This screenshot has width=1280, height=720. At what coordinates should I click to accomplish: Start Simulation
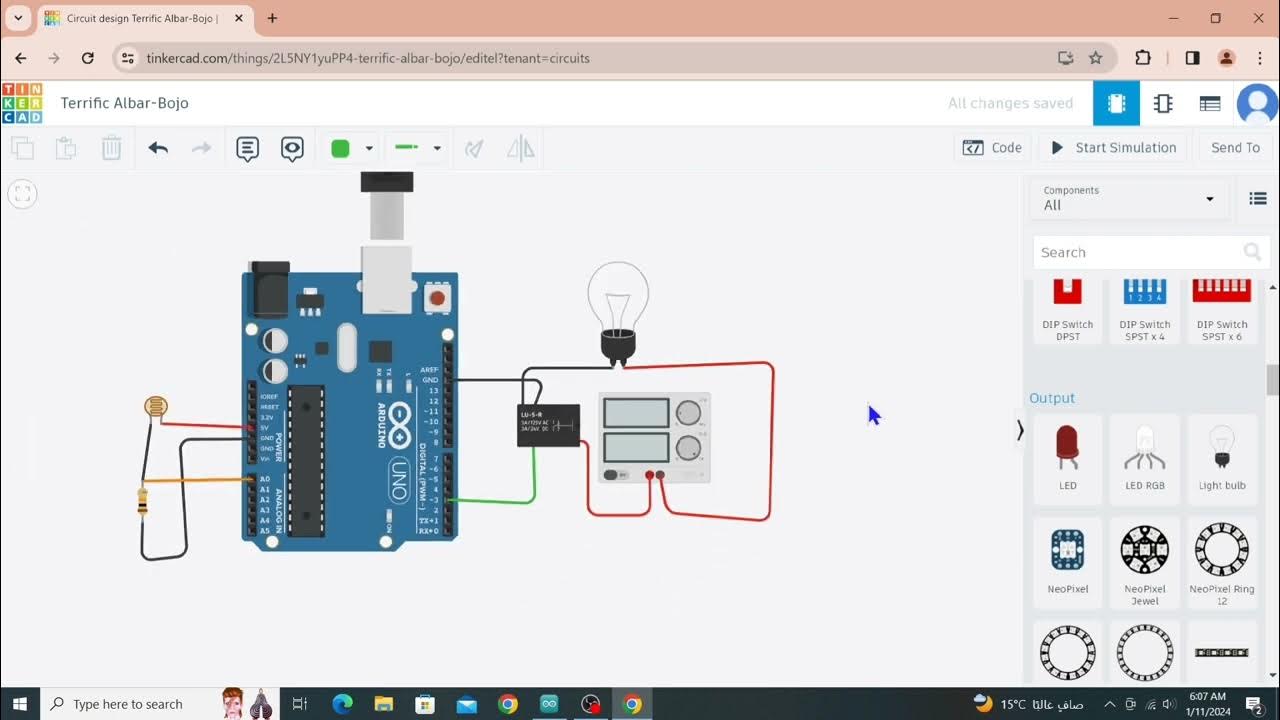[1113, 148]
